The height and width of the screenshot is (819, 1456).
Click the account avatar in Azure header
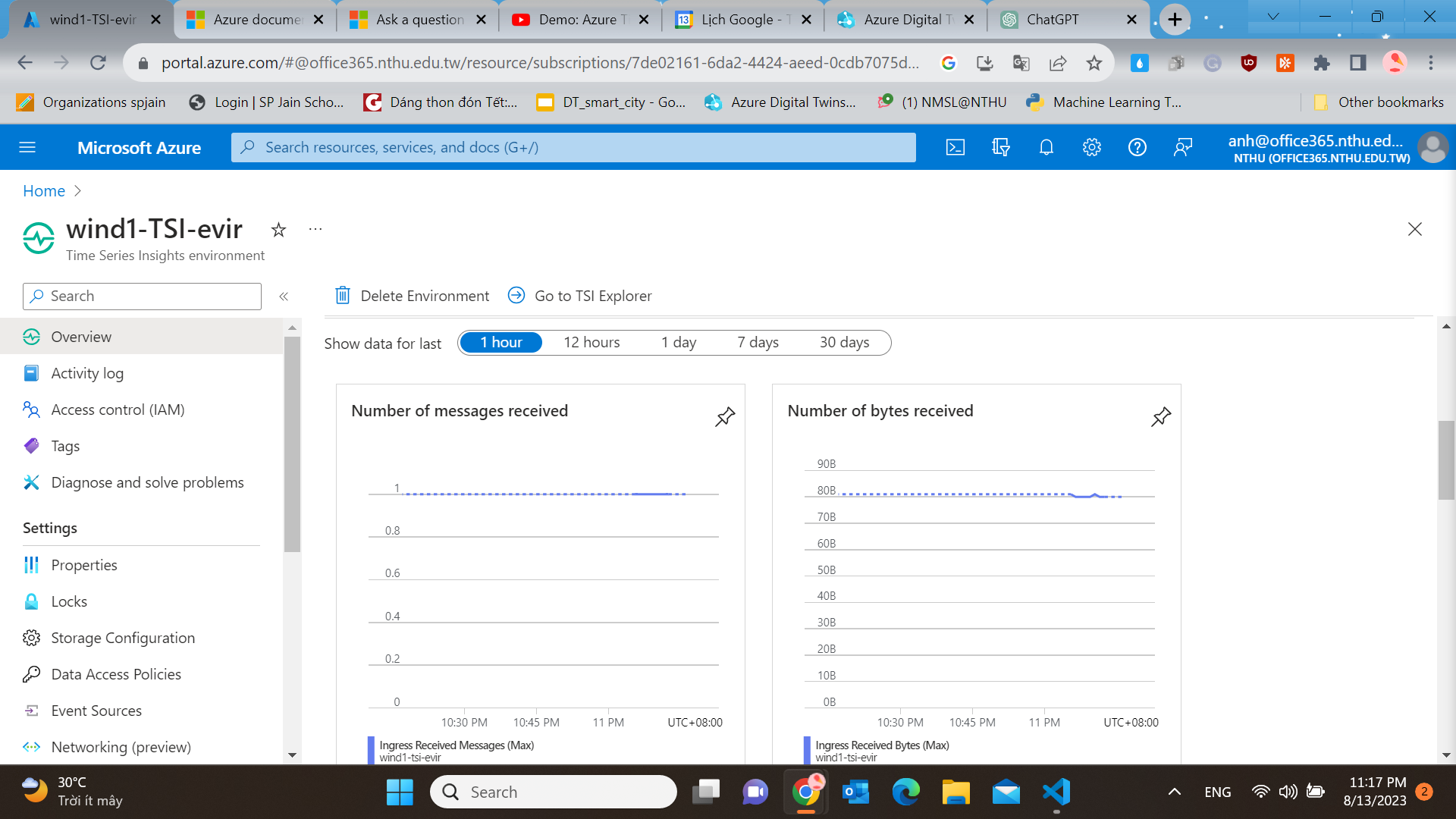(x=1433, y=147)
